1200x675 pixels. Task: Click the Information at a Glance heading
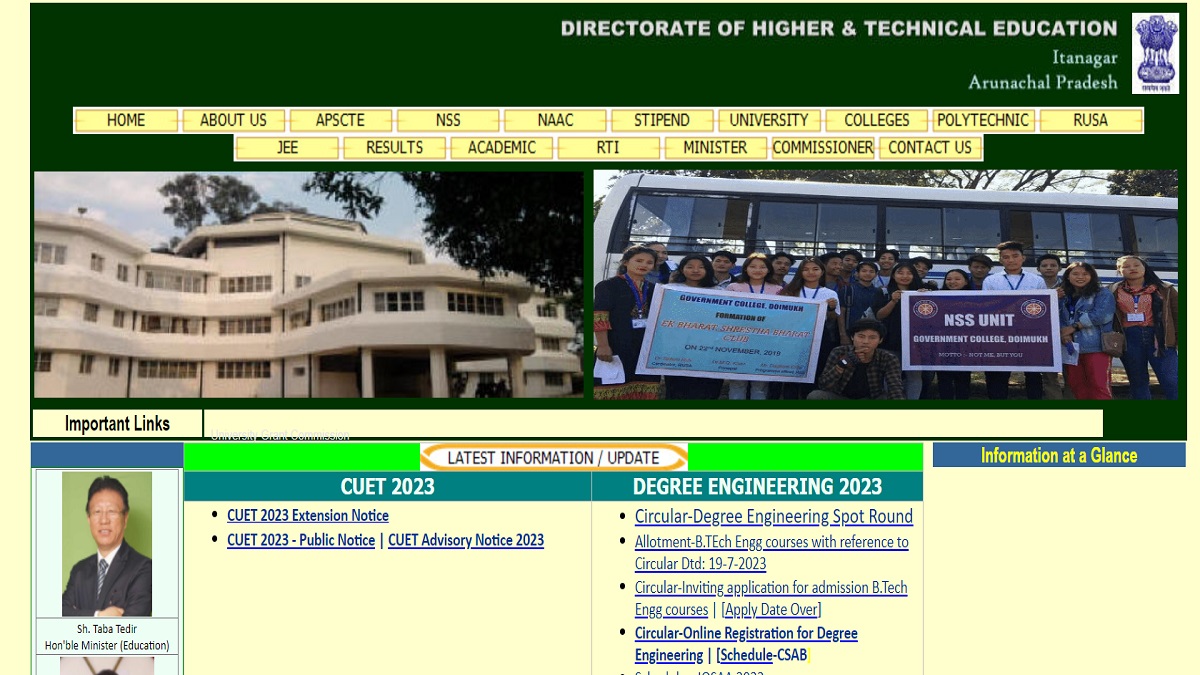(1059, 456)
